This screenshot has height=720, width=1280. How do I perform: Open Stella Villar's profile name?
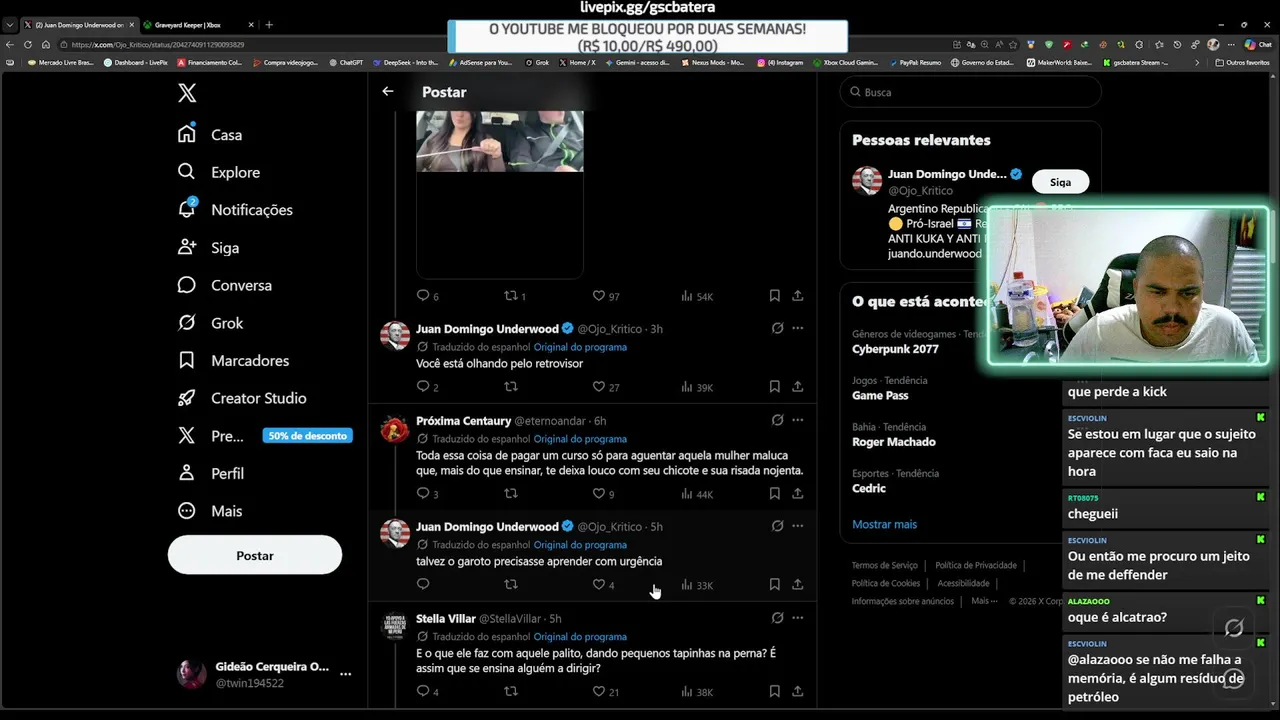446,619
